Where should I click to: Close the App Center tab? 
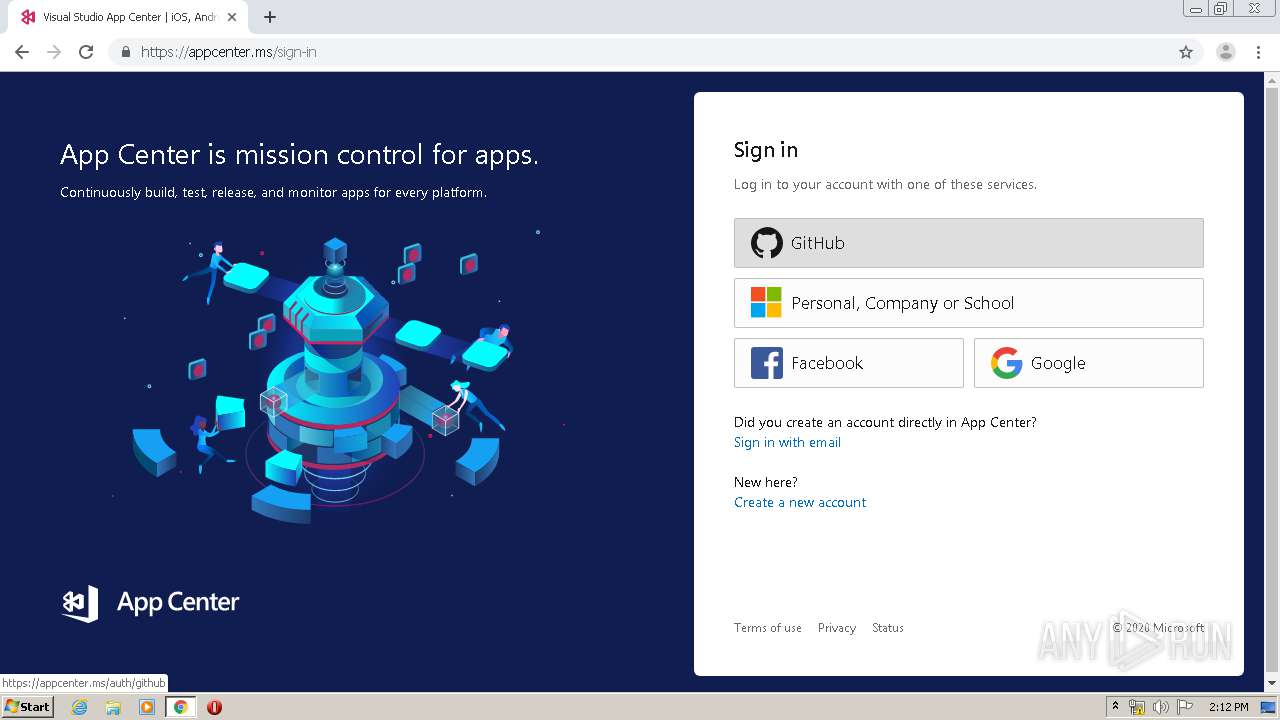pyautogui.click(x=232, y=17)
